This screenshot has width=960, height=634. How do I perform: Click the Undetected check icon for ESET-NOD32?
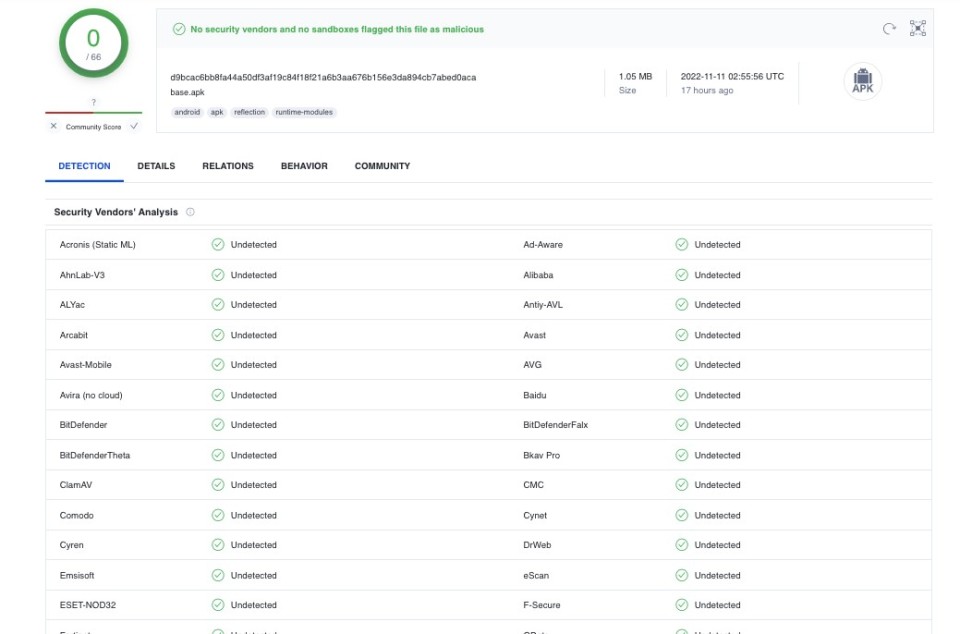(x=218, y=605)
